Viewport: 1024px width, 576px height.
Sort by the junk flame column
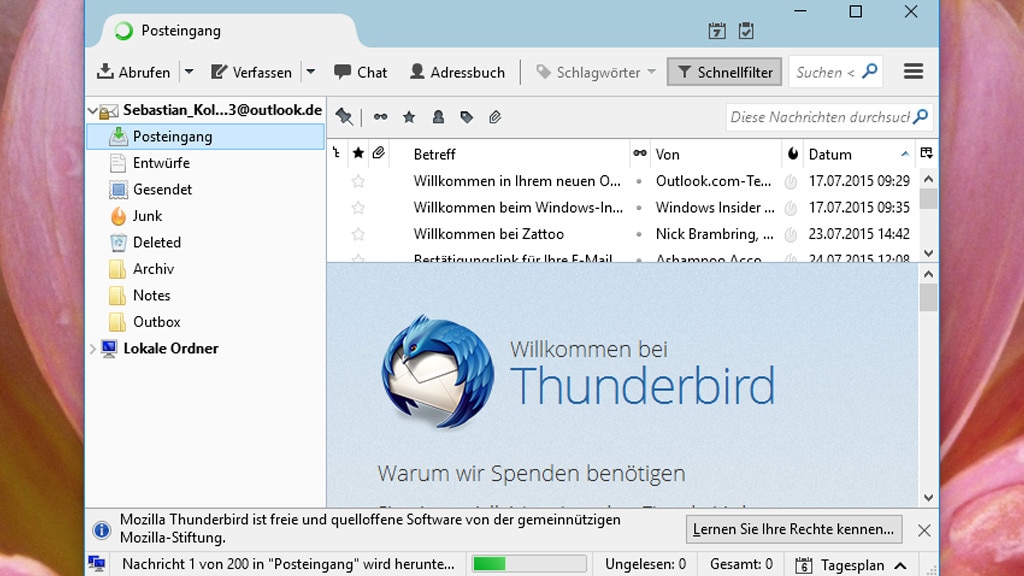[x=792, y=153]
